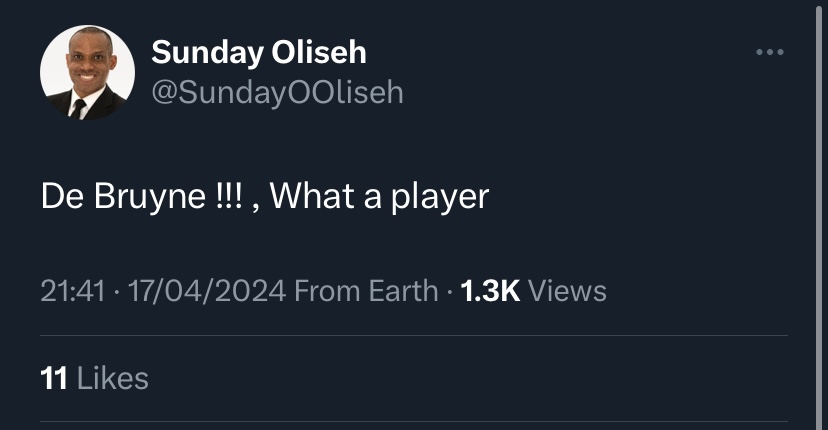
Task: Click the "Views" label
Action: [x=567, y=291]
